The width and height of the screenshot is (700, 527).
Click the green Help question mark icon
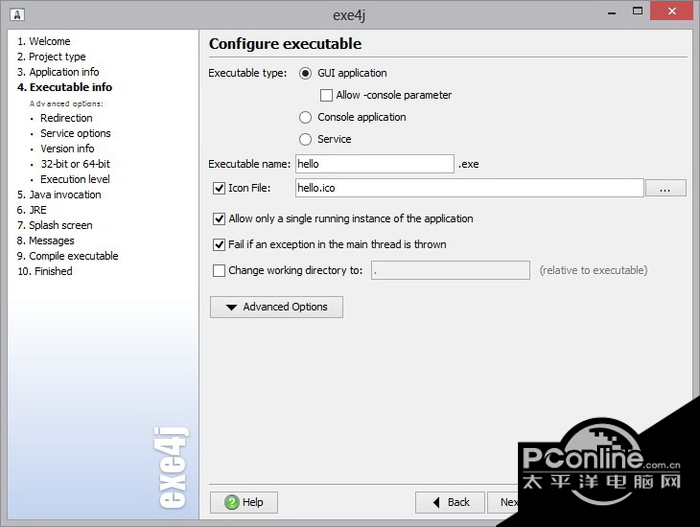[232, 502]
